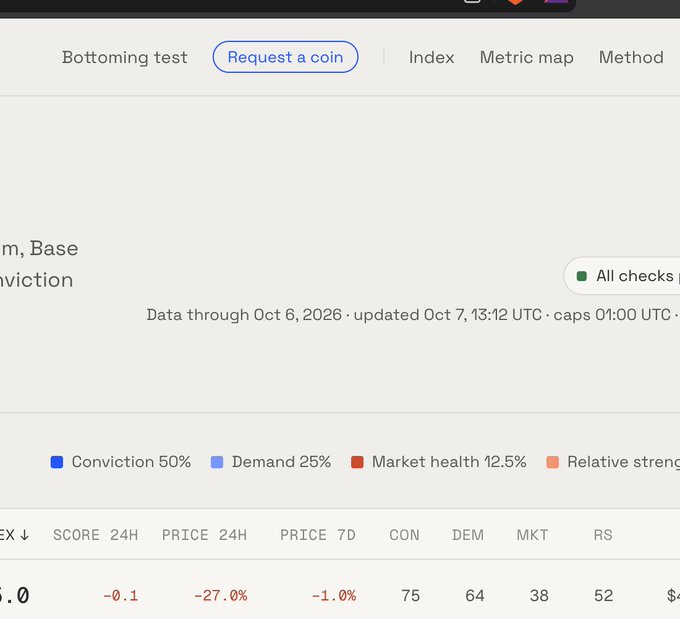
Task: Click the light blue Demand 25% swatch
Action: (x=217, y=462)
